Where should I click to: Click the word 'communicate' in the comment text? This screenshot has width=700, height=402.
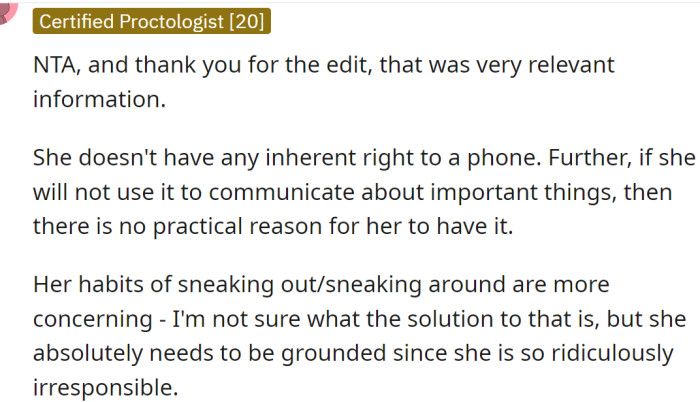[281, 193]
